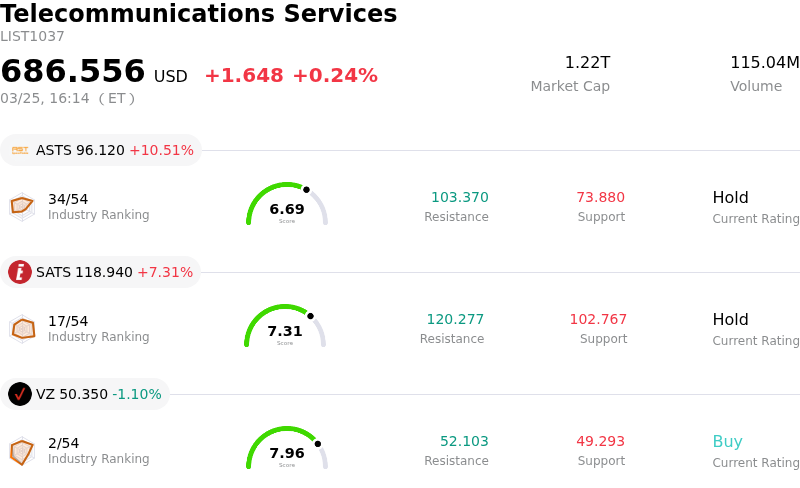The width and height of the screenshot is (800, 488).
Task: Open the SATS radar chart icon
Action: 22,328
